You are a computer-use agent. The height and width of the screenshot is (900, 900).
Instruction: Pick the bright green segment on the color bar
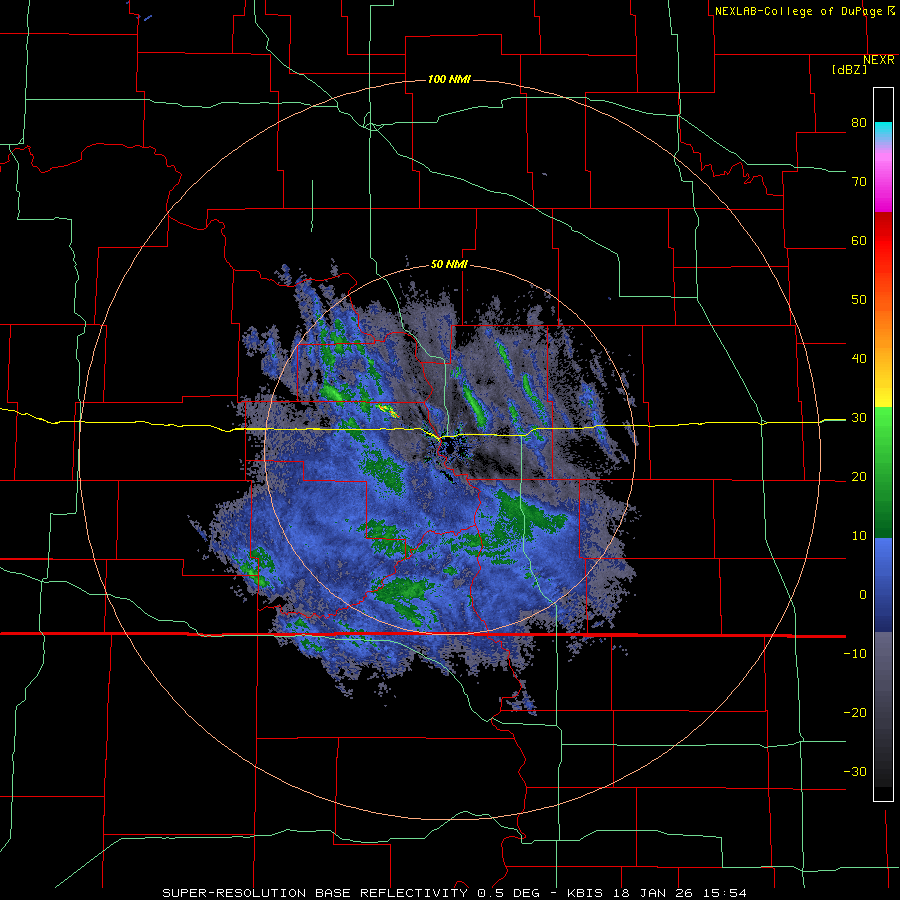pos(883,425)
